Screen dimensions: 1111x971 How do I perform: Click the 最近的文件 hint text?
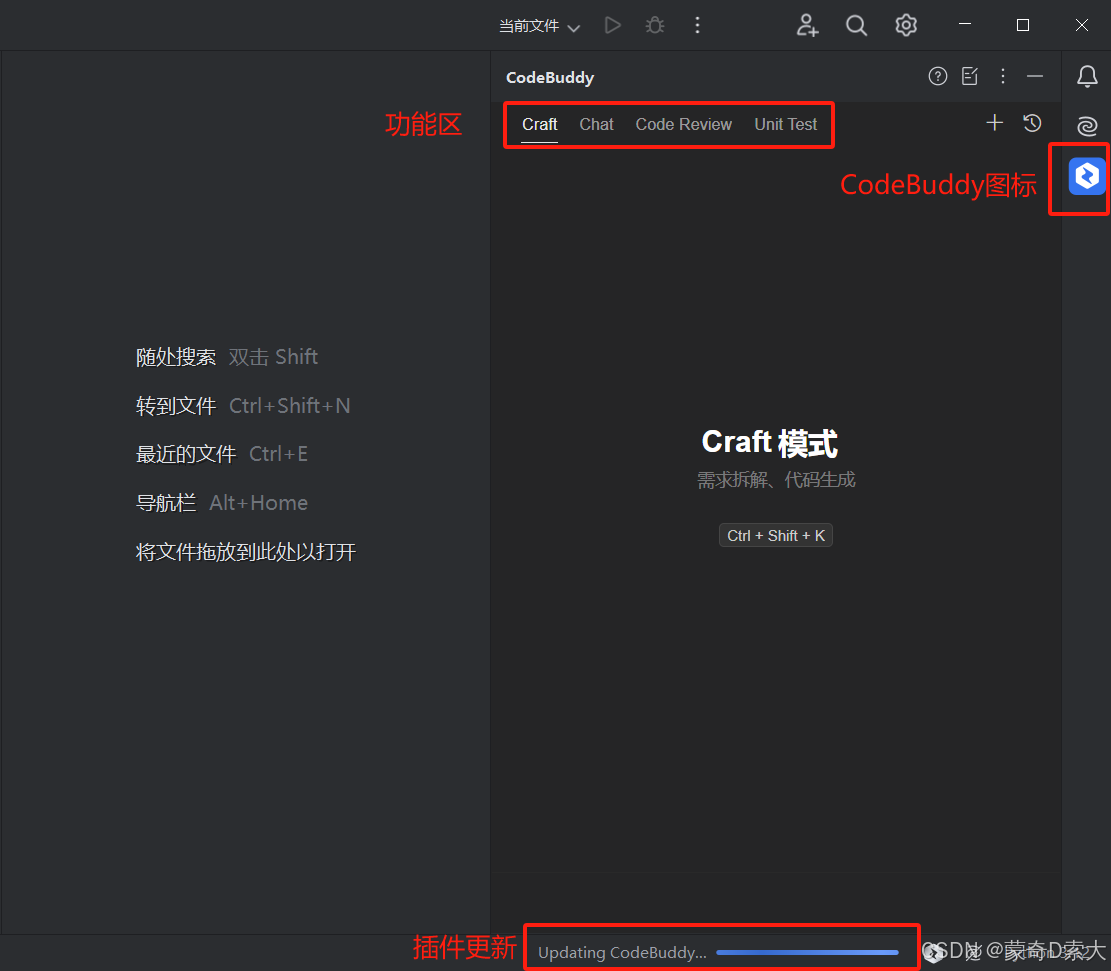[x=186, y=454]
